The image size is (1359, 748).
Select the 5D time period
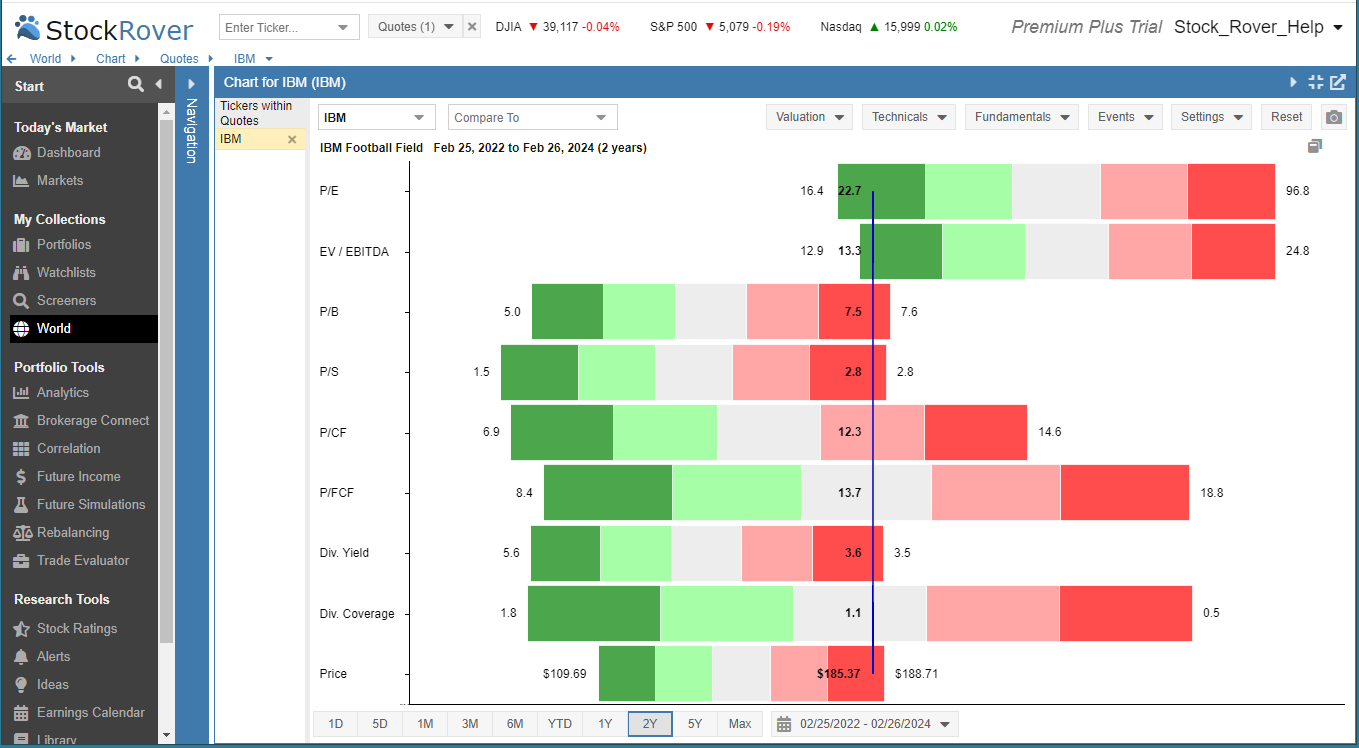pos(380,724)
